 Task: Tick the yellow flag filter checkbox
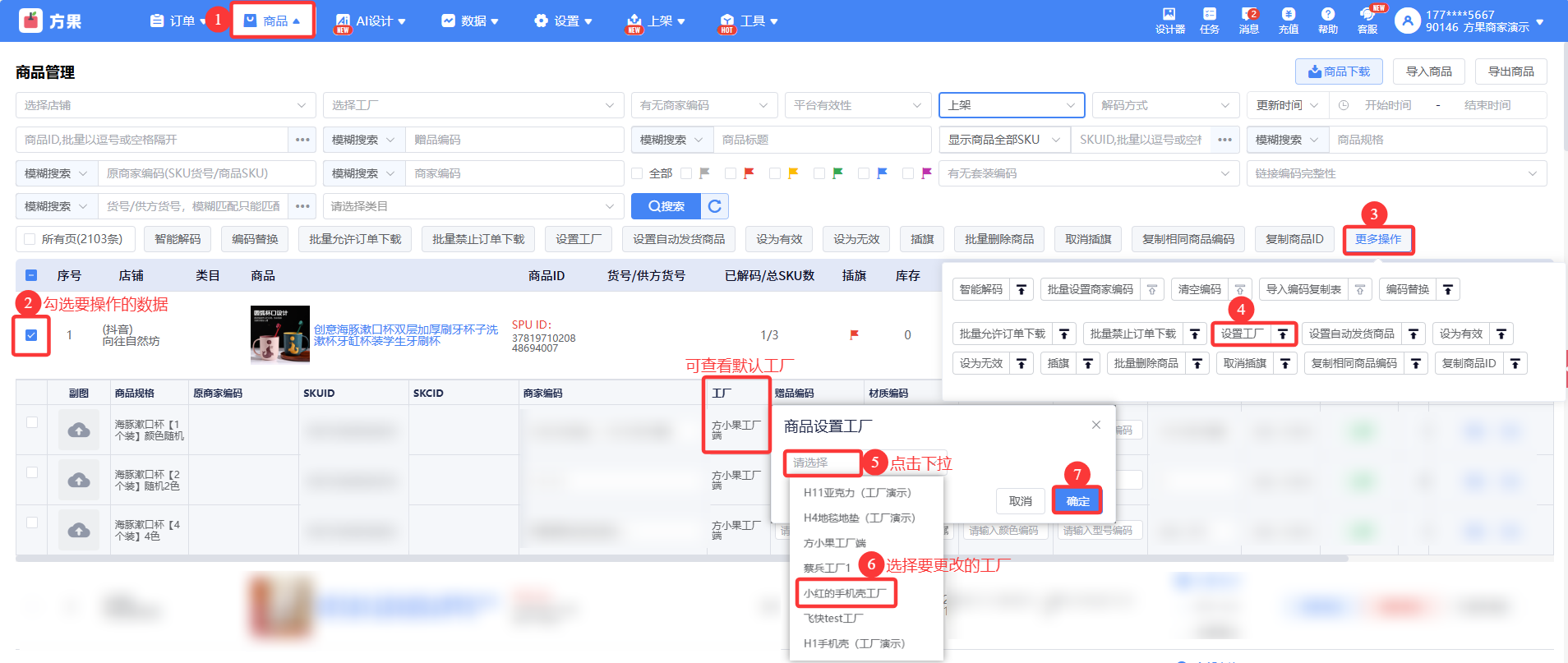click(775, 173)
